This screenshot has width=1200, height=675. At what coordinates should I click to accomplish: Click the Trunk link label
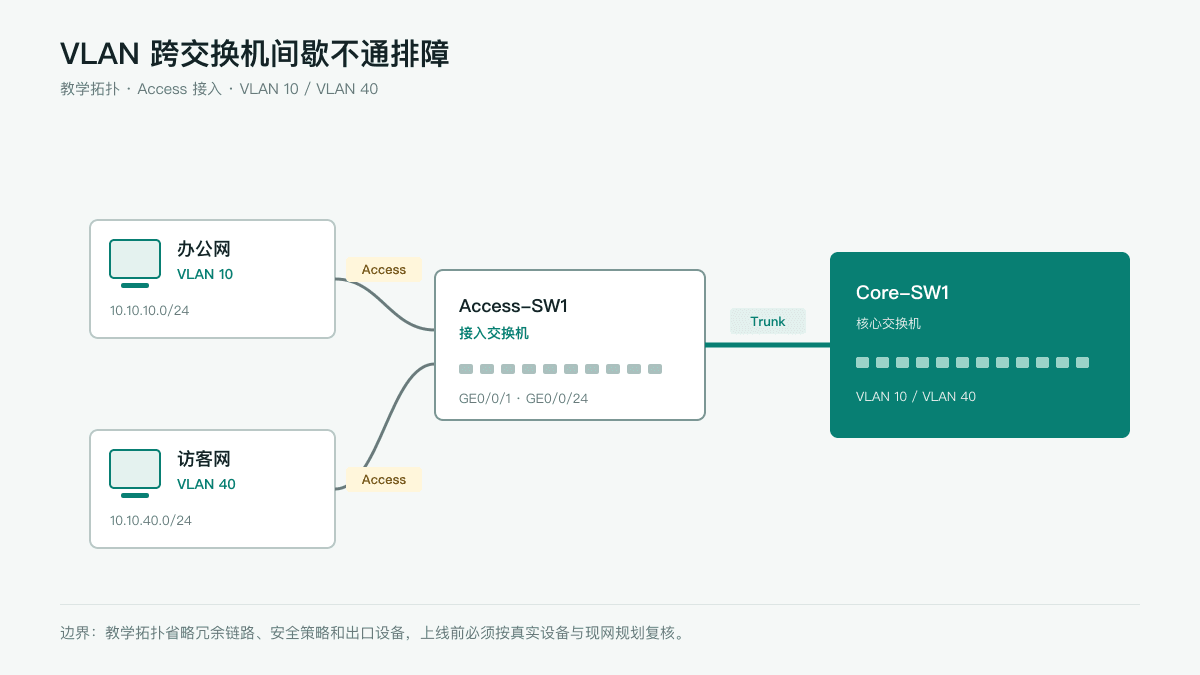[768, 322]
